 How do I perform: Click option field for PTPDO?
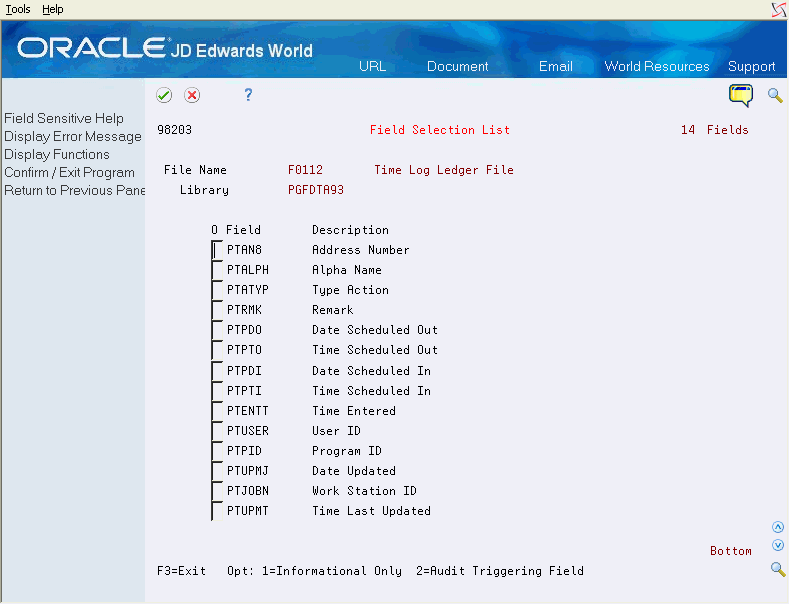coord(217,330)
